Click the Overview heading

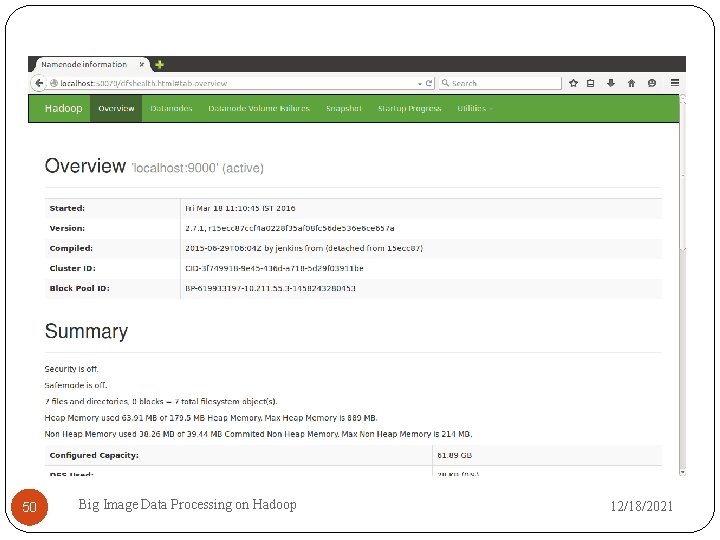click(85, 166)
